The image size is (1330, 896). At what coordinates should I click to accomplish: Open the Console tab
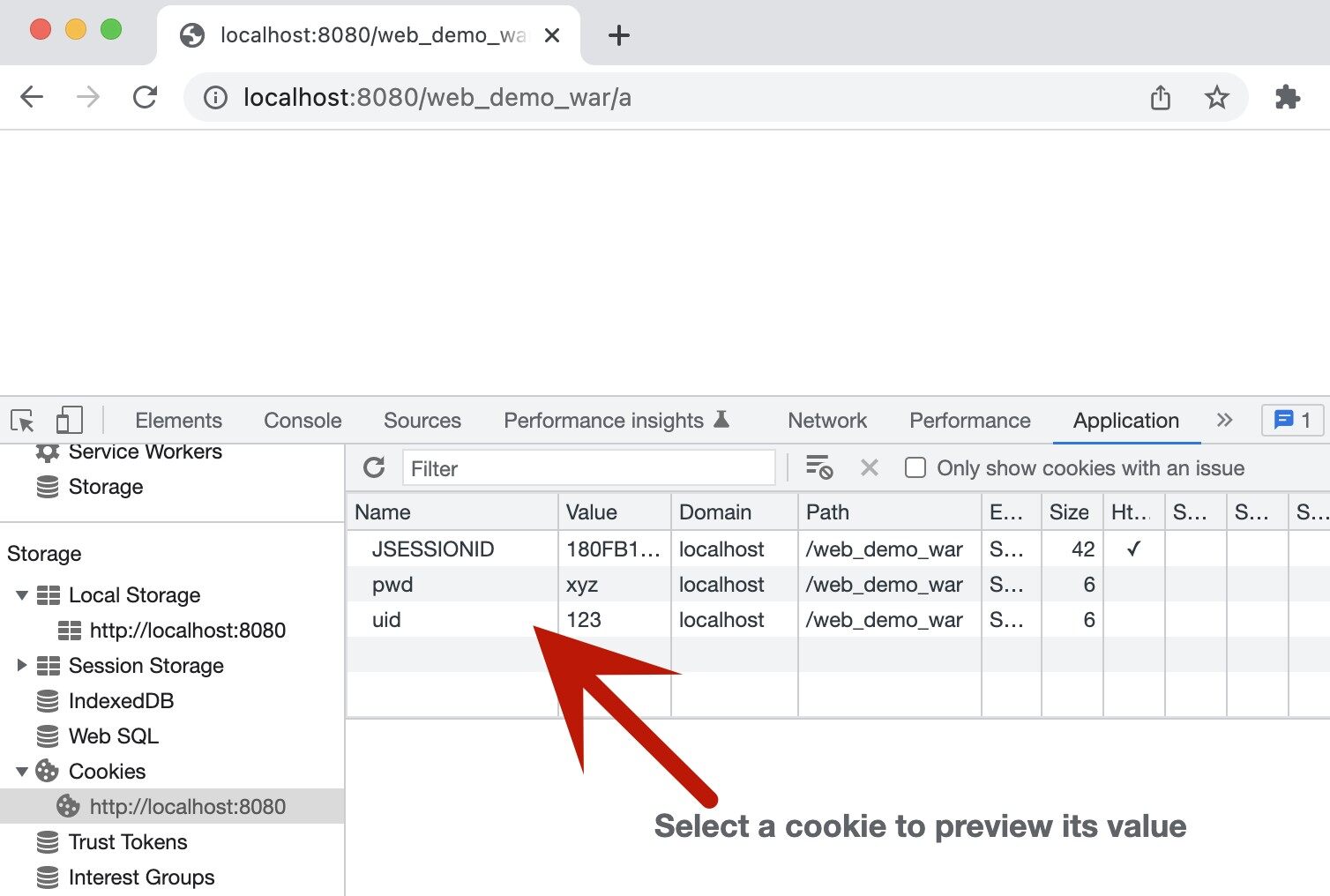302,421
